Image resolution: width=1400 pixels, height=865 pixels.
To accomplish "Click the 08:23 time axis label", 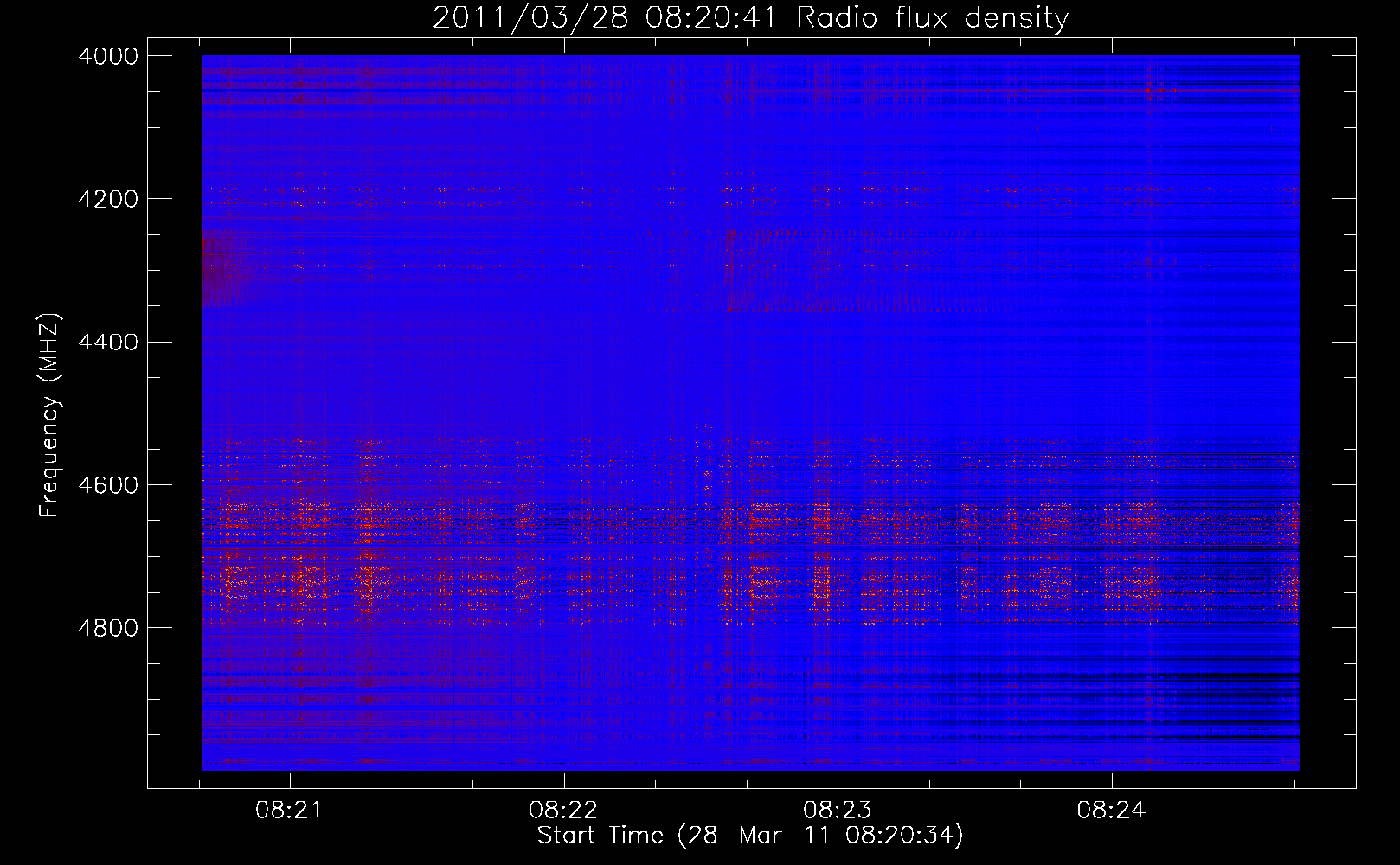I will (837, 810).
